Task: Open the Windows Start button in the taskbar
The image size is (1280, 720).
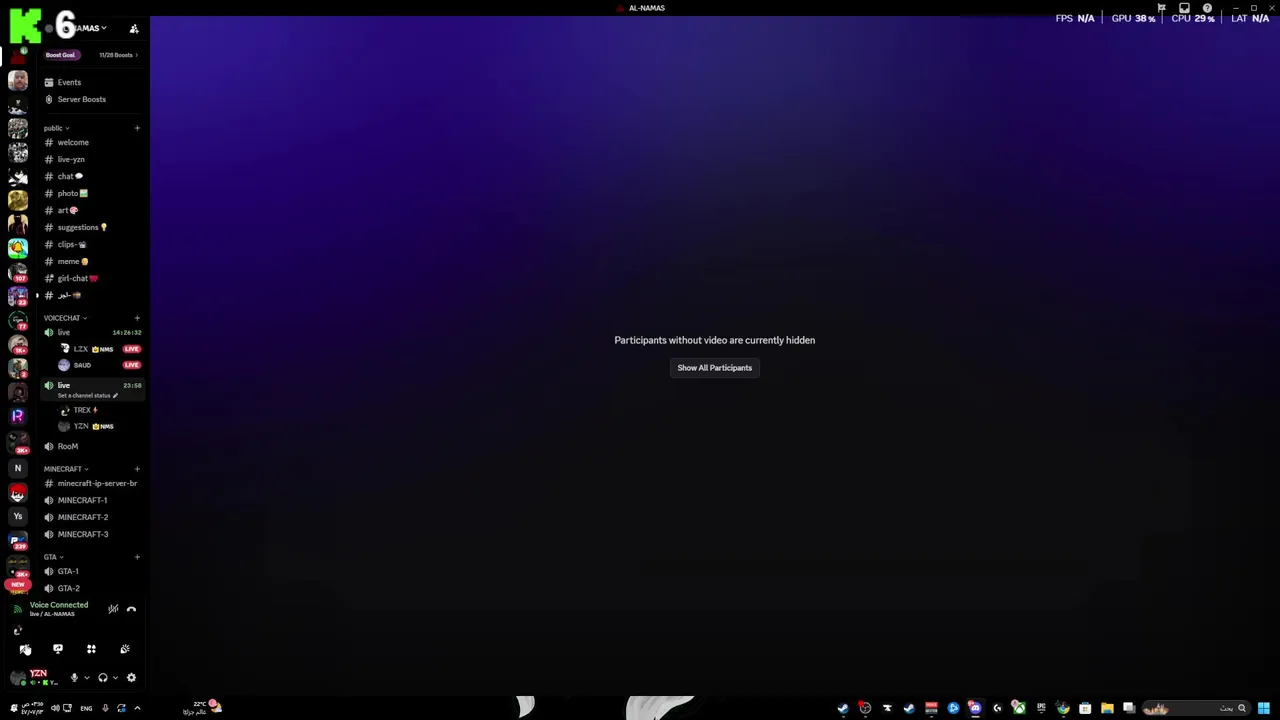Action: pos(1264,708)
